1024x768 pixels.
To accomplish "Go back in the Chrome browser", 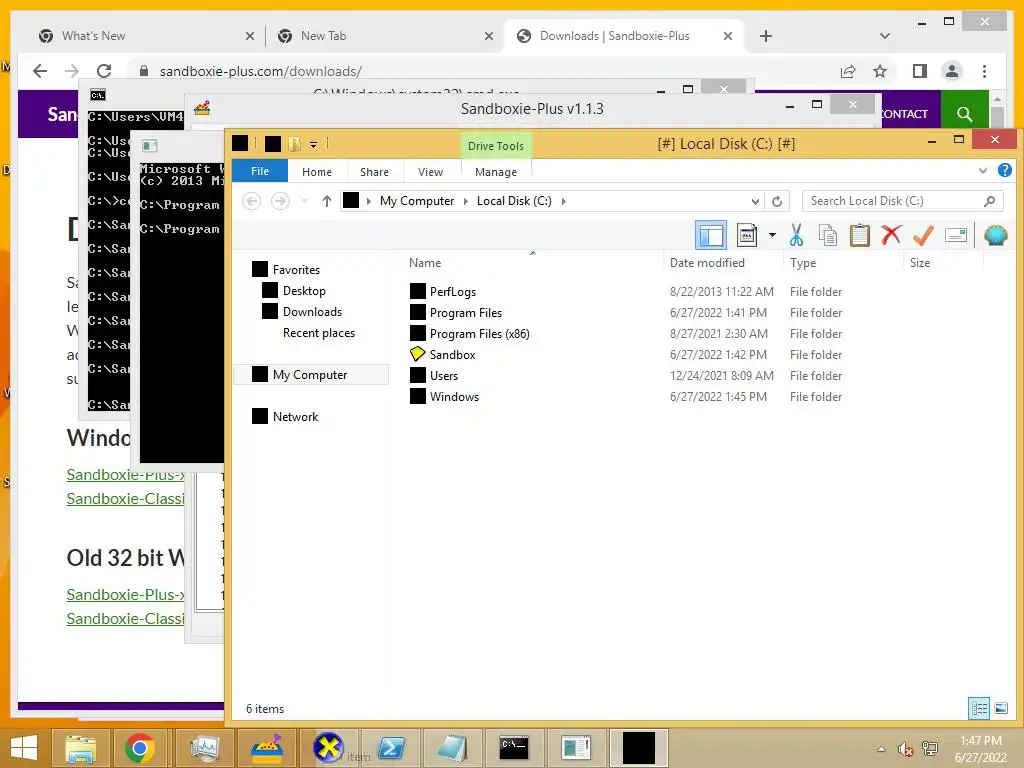I will click(40, 71).
